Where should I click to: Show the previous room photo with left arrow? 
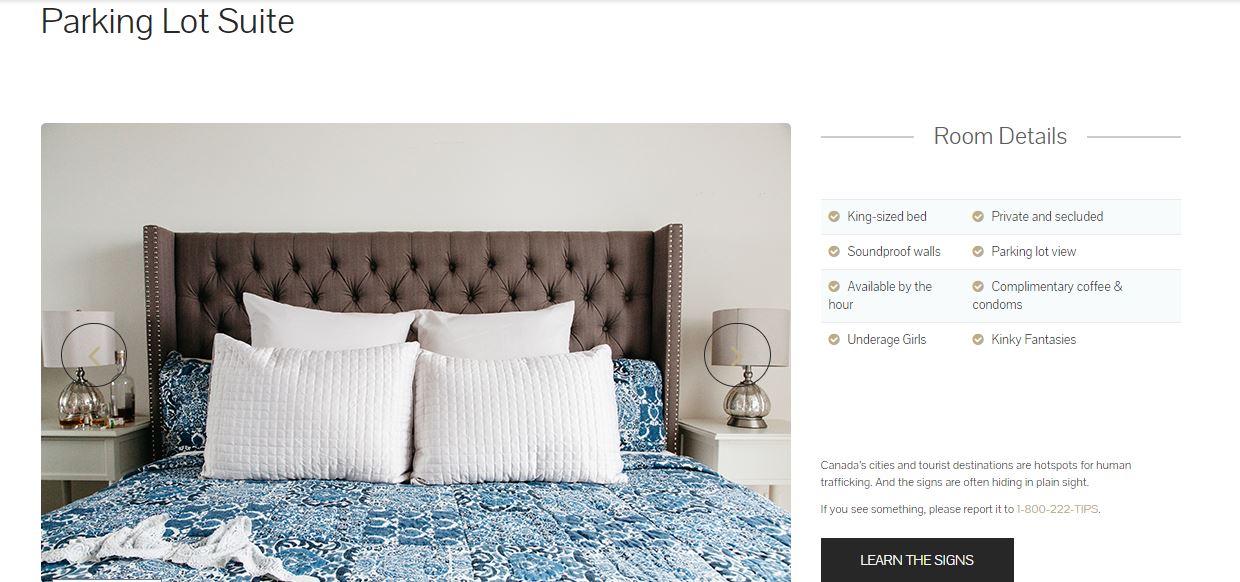coord(94,355)
